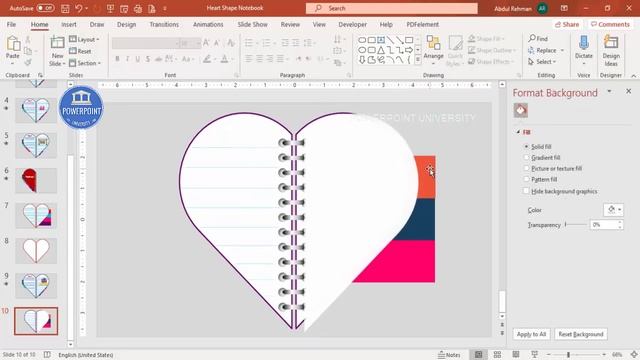This screenshot has height=360, width=640.
Task: Click the Quick Styles icon
Action: (x=455, y=51)
